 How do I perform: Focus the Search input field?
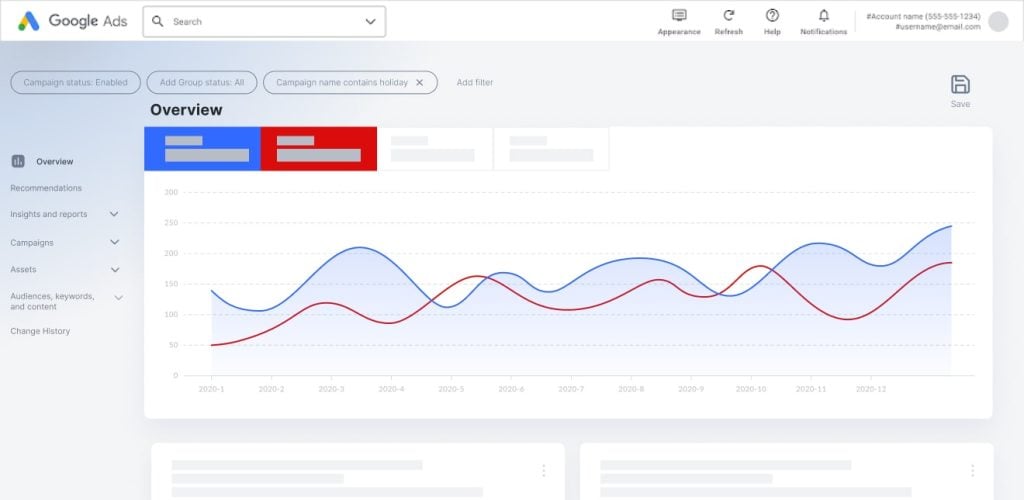click(x=264, y=22)
